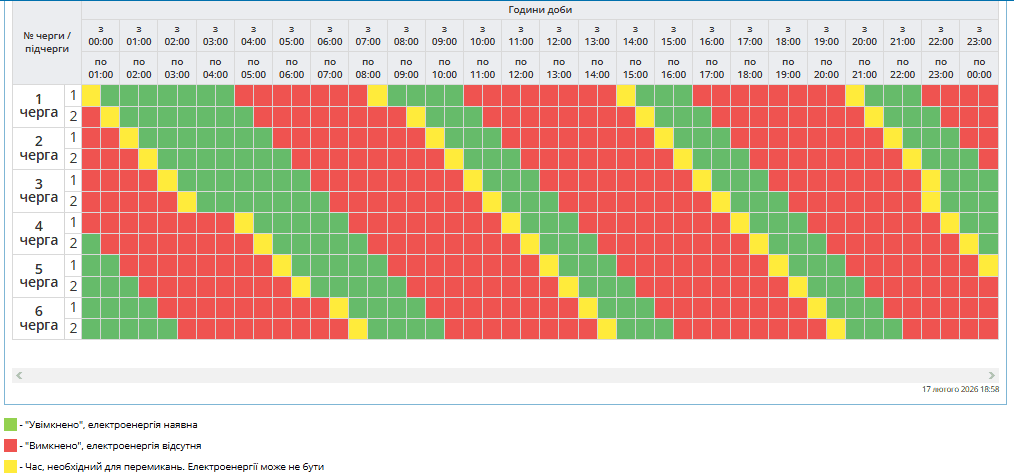The image size is (1014, 476).
Task: Click the "№ черги / підчерги" header cell
Action: point(47,41)
